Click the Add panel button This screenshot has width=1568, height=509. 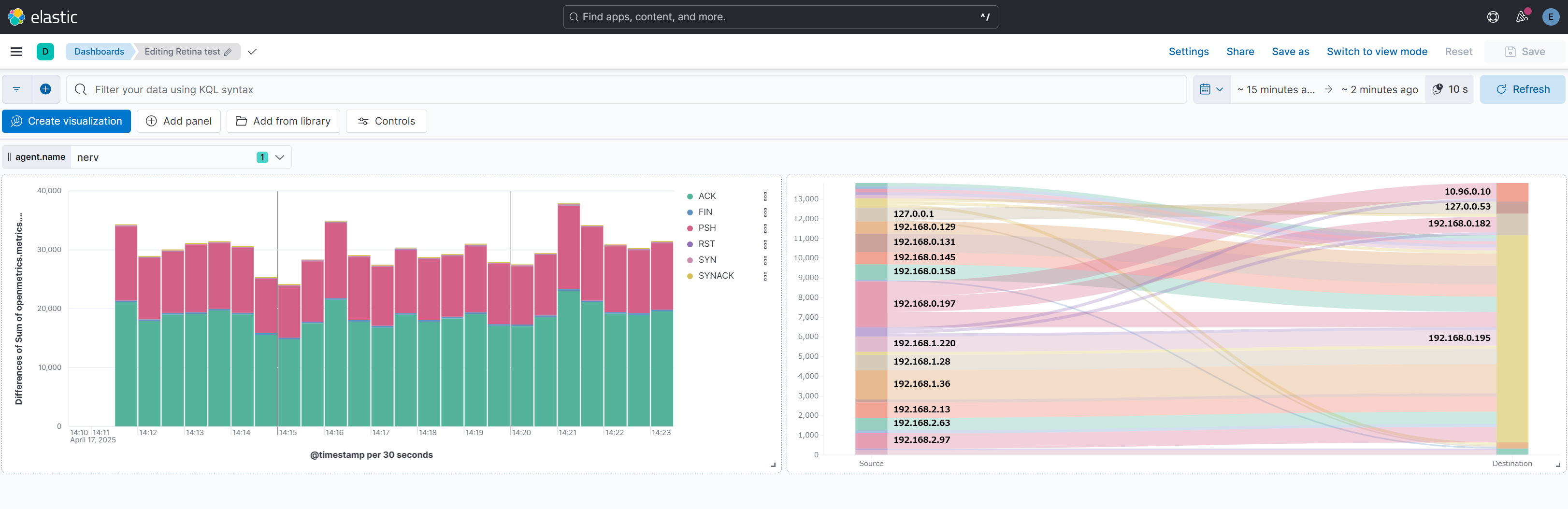tap(179, 121)
